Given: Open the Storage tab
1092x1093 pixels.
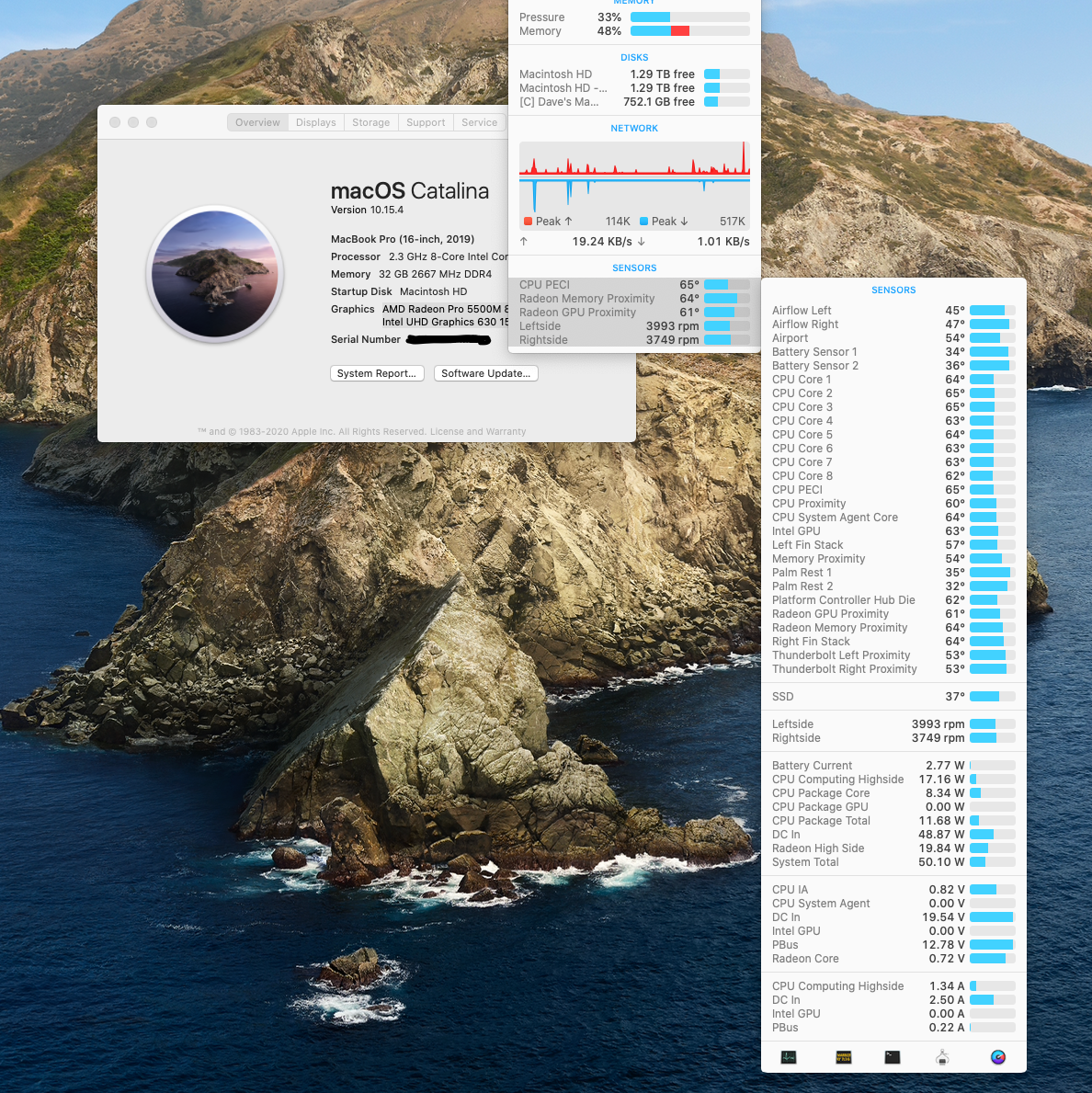Looking at the screenshot, I should [x=370, y=122].
